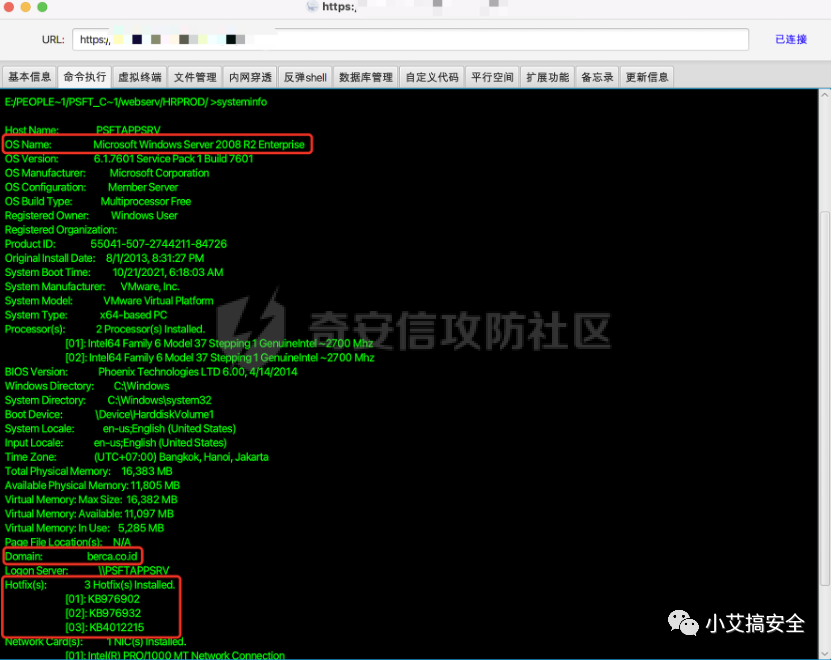Screen dimensions: 832x660
Task: Click System Model VMware Virtual Platform
Action: pos(158,301)
